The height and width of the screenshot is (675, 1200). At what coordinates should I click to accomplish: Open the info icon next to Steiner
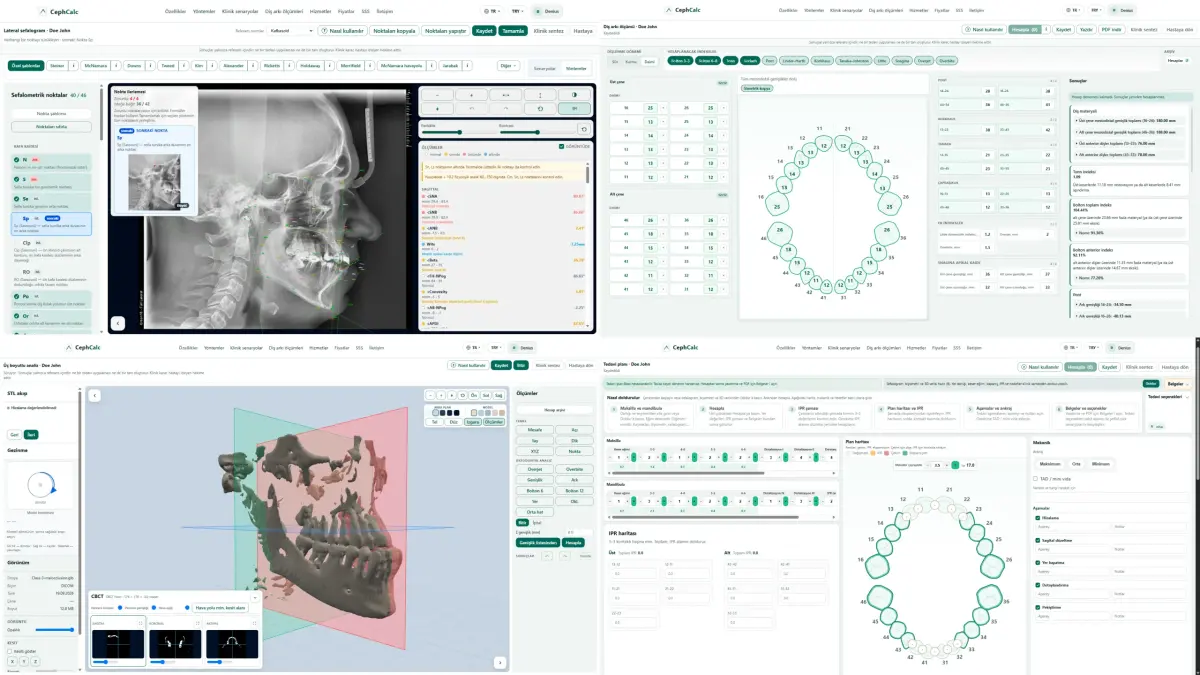coord(74,65)
